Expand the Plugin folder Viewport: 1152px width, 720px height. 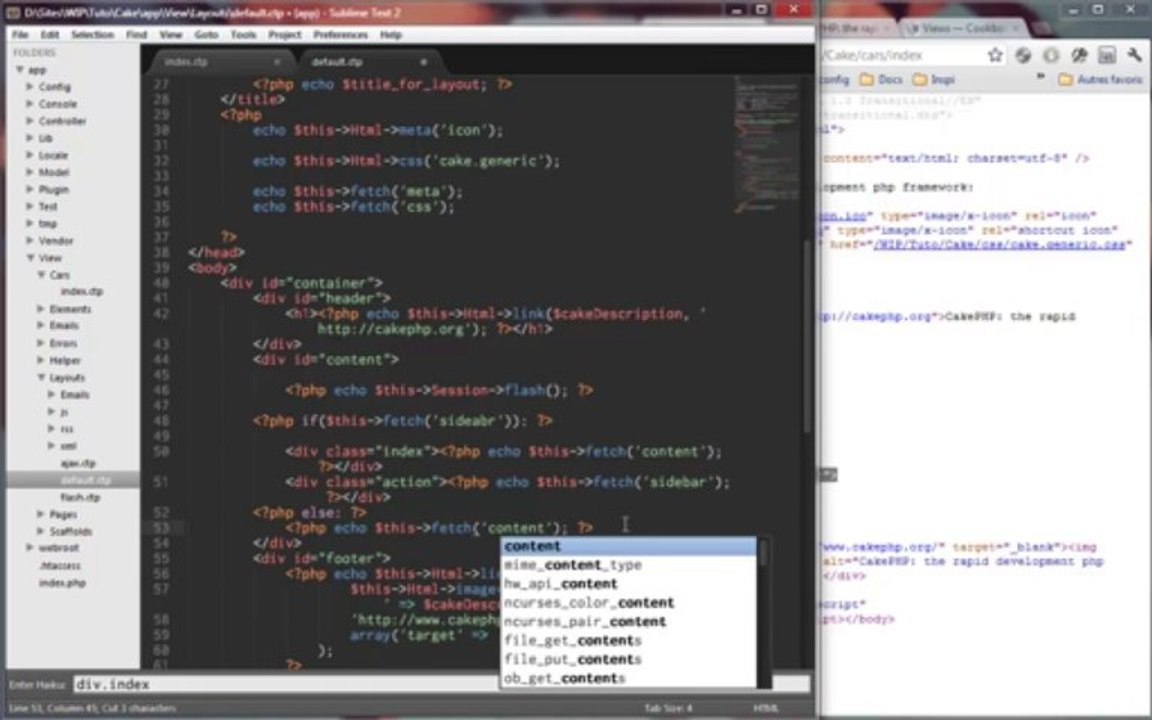click(x=30, y=189)
